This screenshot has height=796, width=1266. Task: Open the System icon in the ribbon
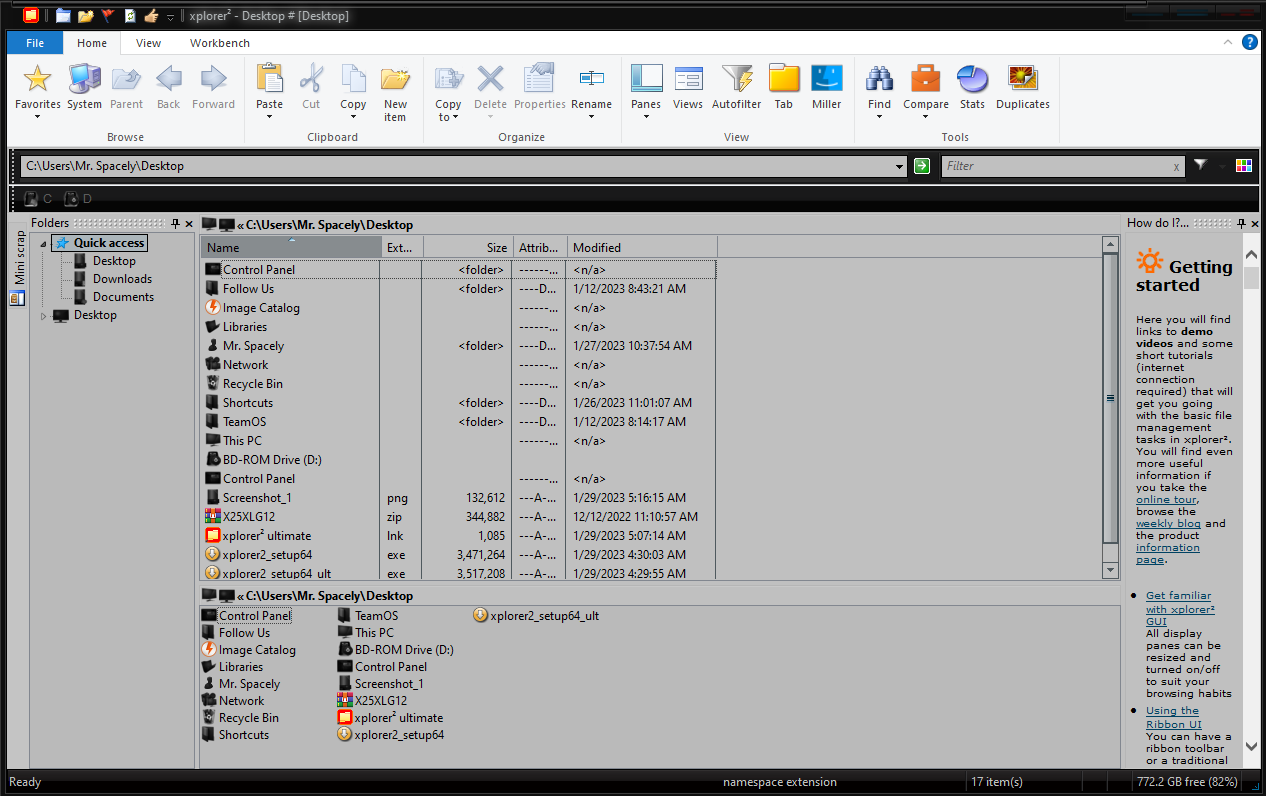point(84,86)
